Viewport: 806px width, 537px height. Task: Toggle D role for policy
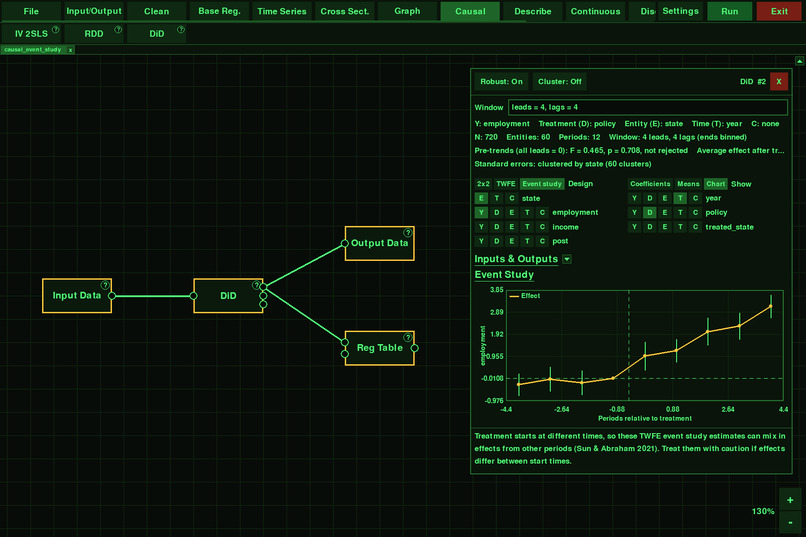(x=650, y=212)
